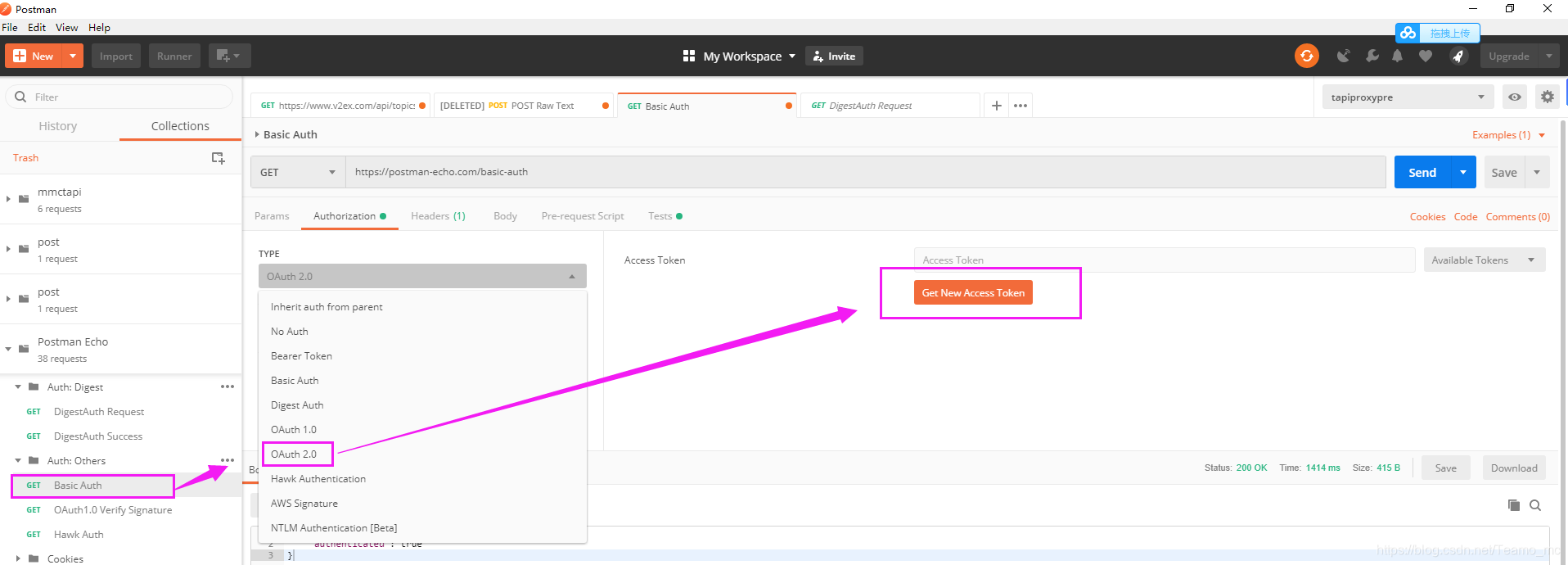Click Get New Access Token button

tap(973, 292)
